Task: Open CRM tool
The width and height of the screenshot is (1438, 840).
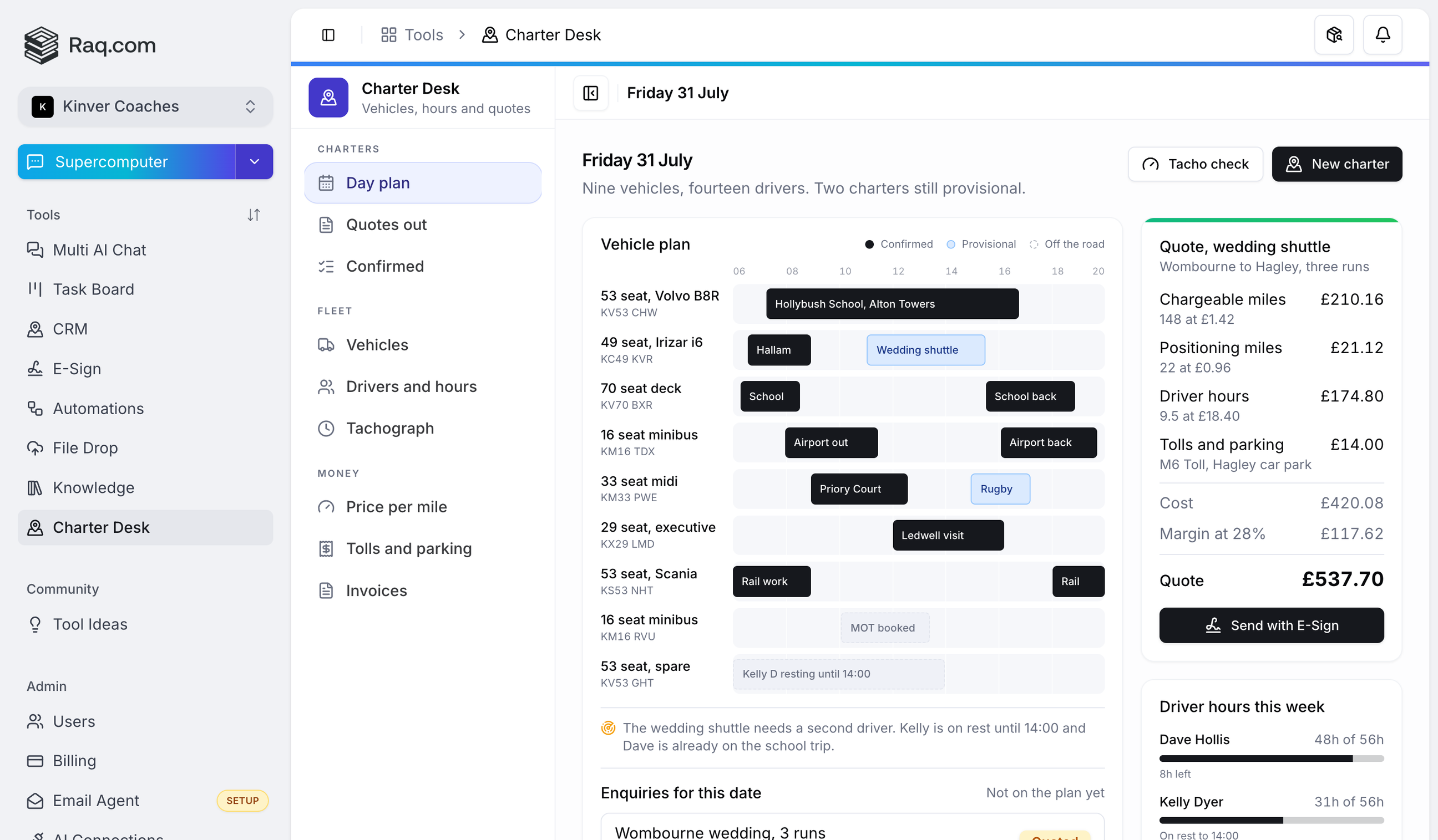Action: pyautogui.click(x=145, y=329)
